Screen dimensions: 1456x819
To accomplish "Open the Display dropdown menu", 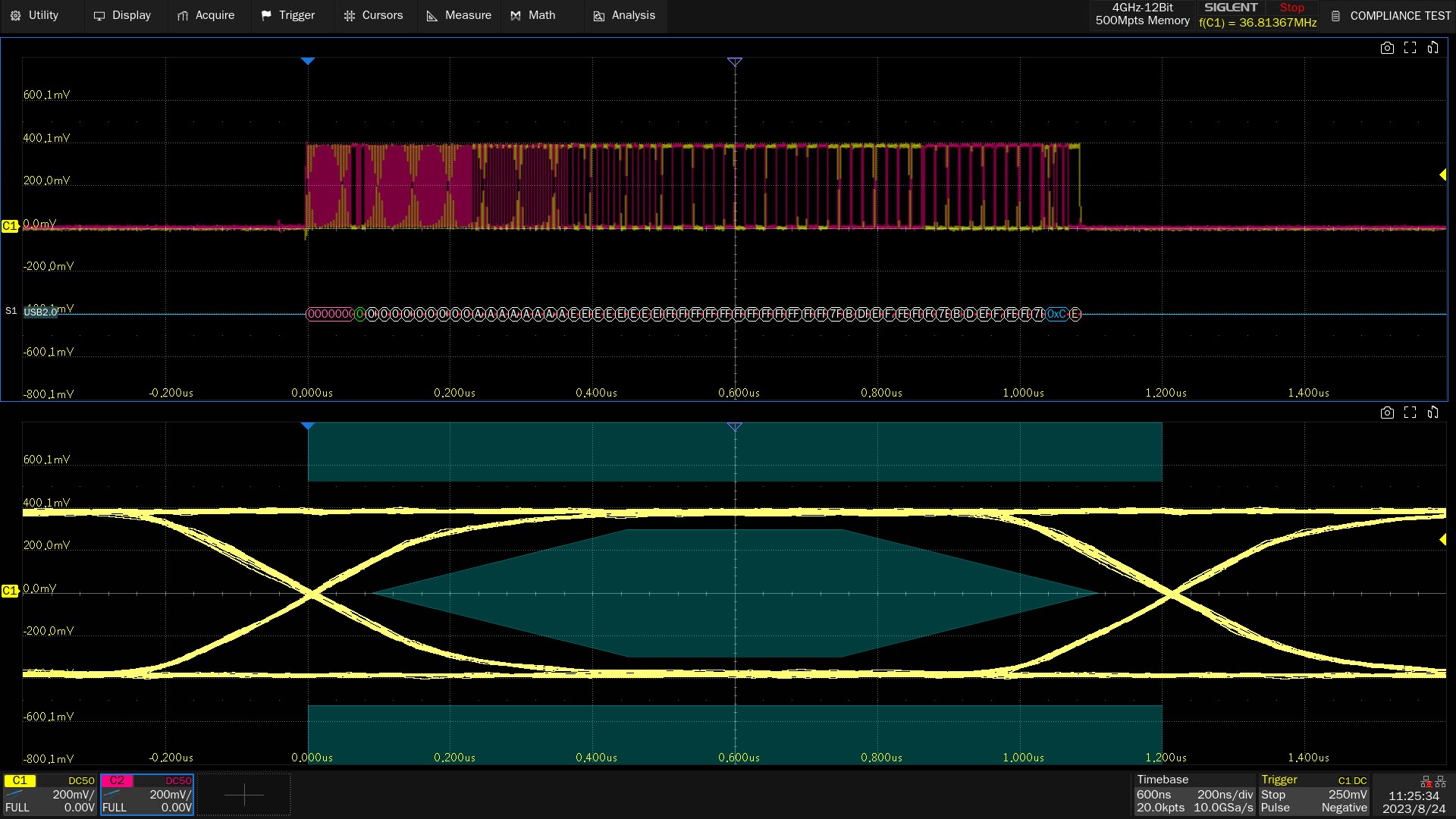I will tap(122, 15).
